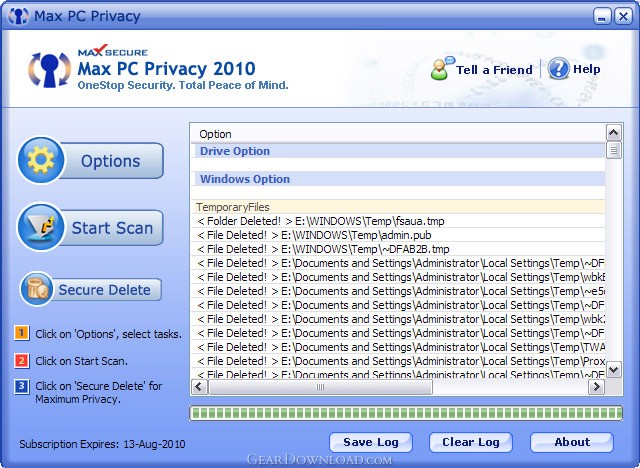Screen dimensions: 640x468
Task: Click the horizontal scrollbar thumb
Action: click(x=320, y=386)
